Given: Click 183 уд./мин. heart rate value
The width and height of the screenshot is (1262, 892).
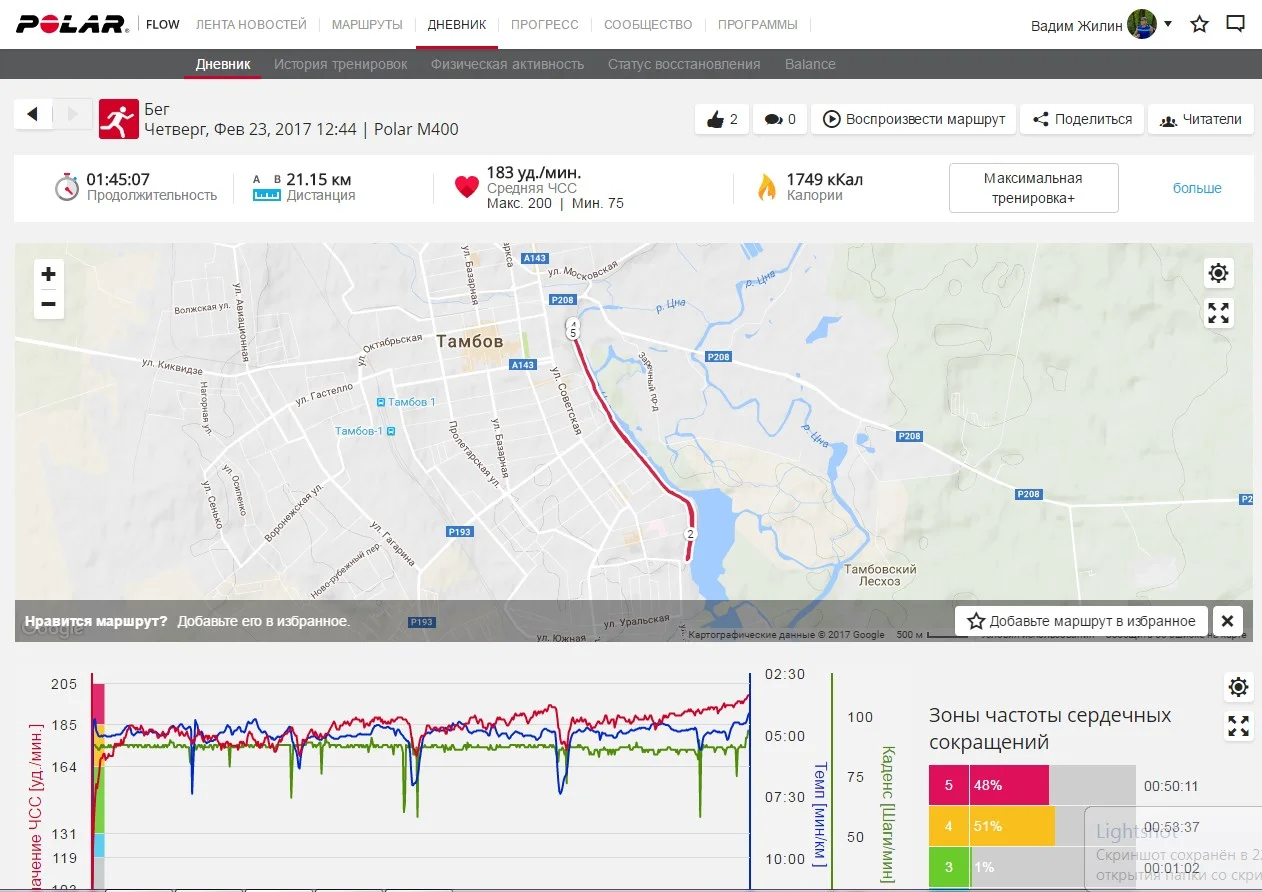Looking at the screenshot, I should point(534,173).
